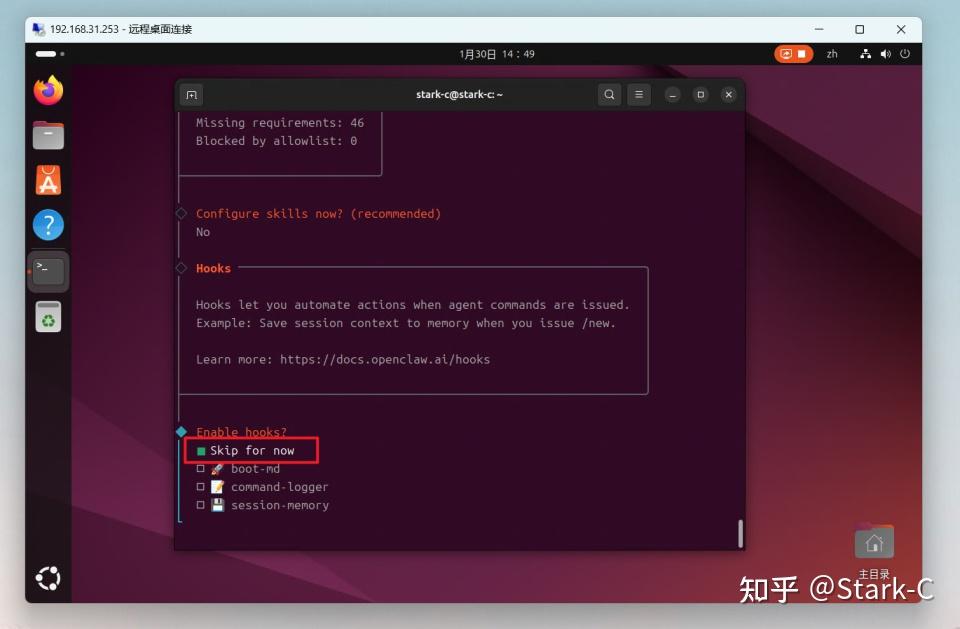Viewport: 960px width, 629px height.
Task: Maximize the remote desktop connection window
Action: tap(860, 29)
